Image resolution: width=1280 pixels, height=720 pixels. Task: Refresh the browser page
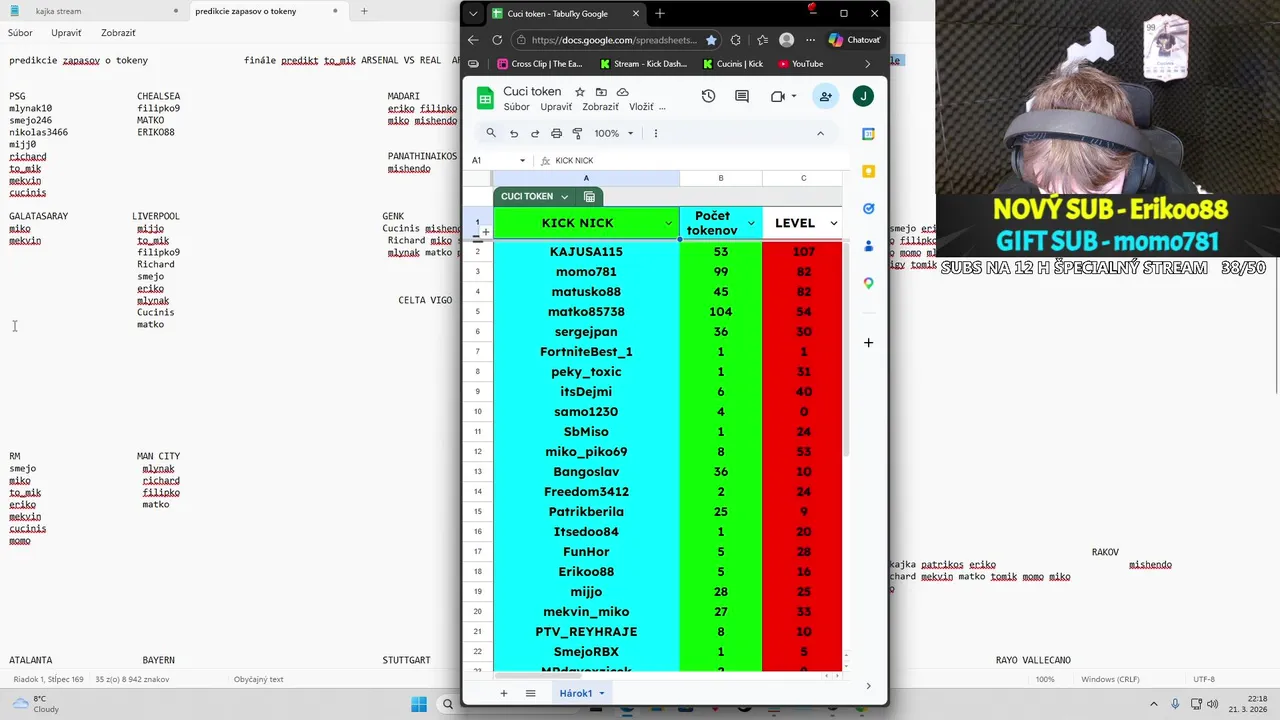click(x=497, y=40)
